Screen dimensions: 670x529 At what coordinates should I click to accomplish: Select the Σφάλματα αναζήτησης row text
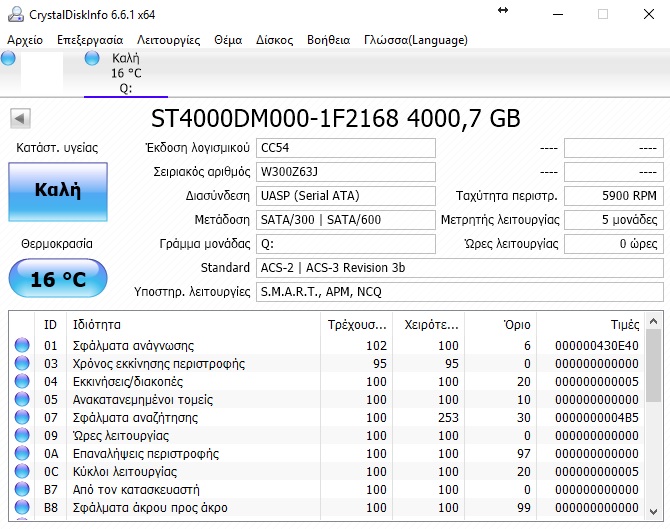135,417
